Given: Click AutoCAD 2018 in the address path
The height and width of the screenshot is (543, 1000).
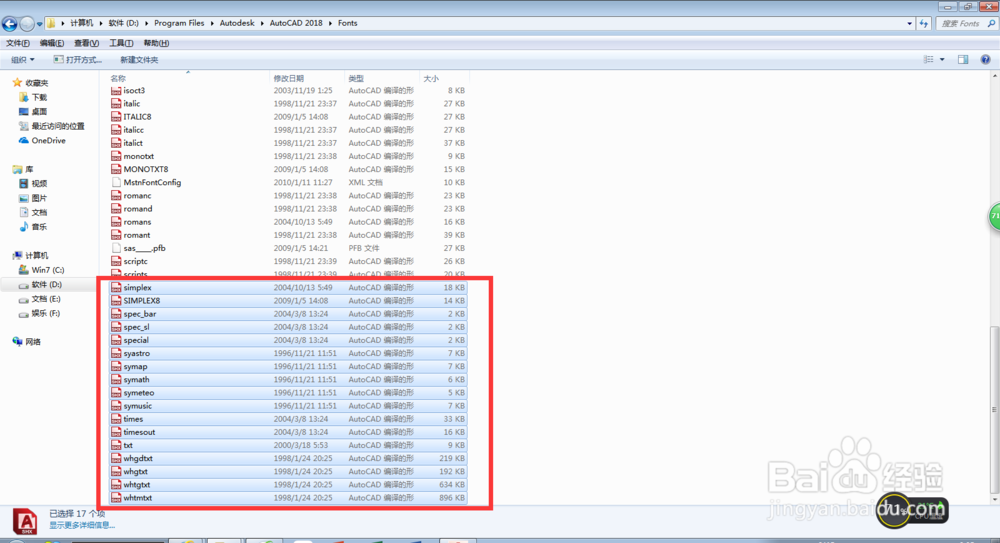Looking at the screenshot, I should coord(296,23).
